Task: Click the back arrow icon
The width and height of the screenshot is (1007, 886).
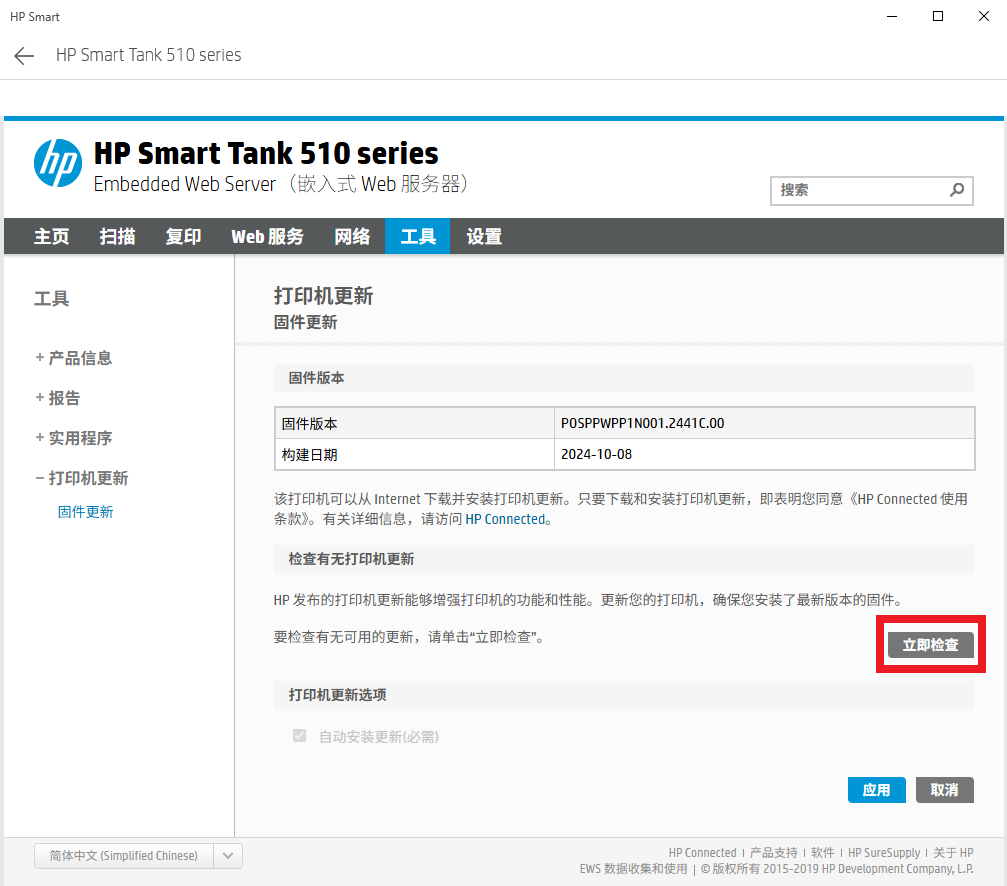Action: [24, 56]
